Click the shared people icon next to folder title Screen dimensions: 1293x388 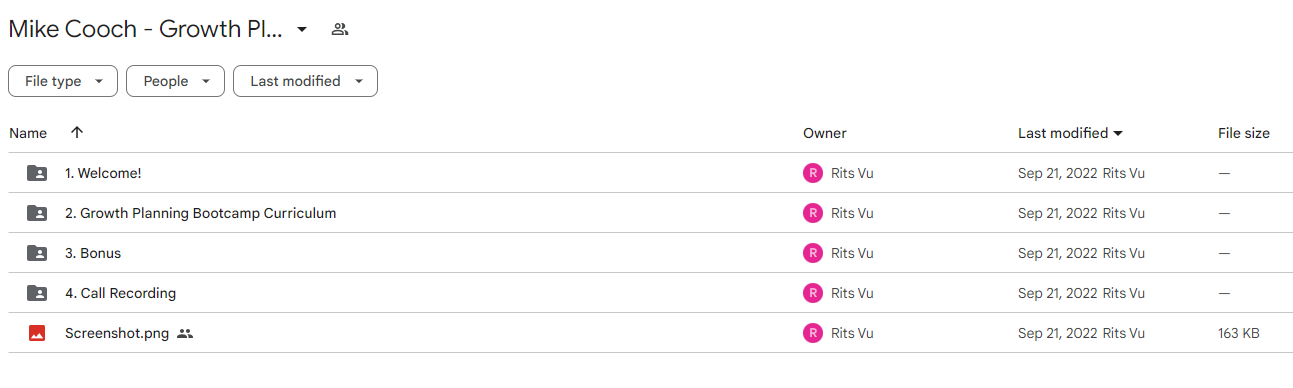[x=340, y=30]
